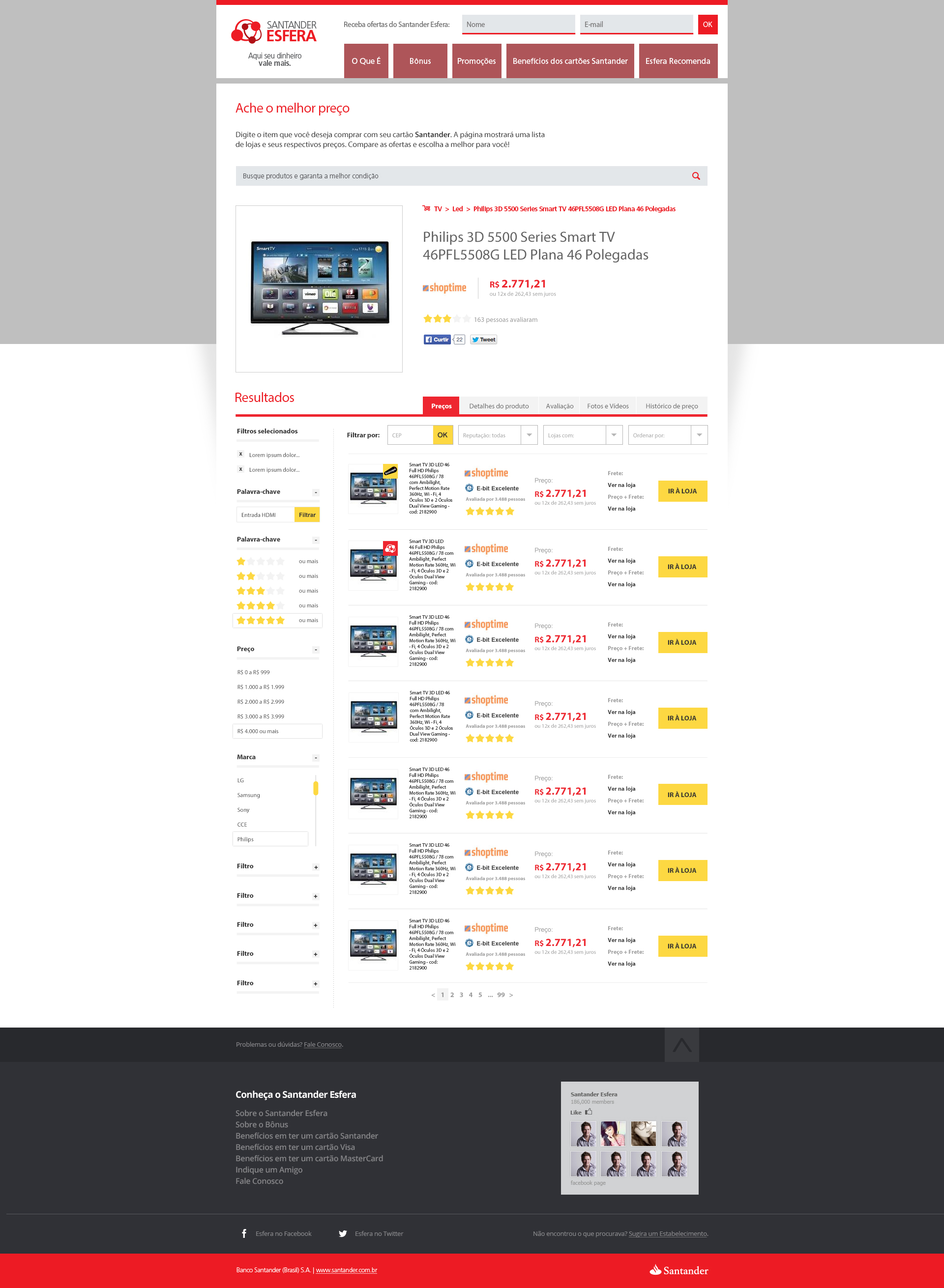
Task: Click the Facebook Curtir like button
Action: click(437, 339)
